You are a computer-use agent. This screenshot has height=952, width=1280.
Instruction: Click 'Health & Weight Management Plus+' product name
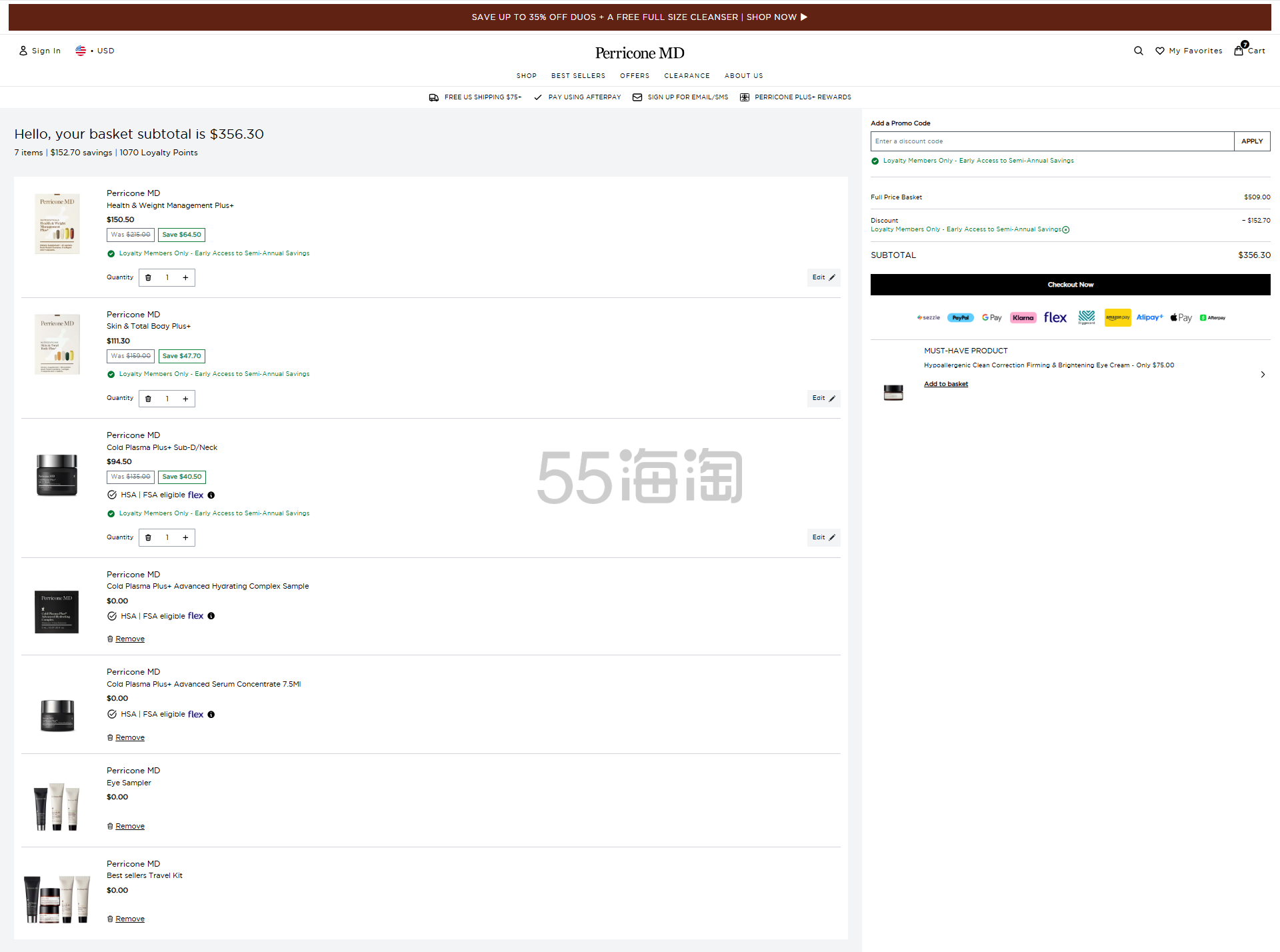[x=170, y=205]
